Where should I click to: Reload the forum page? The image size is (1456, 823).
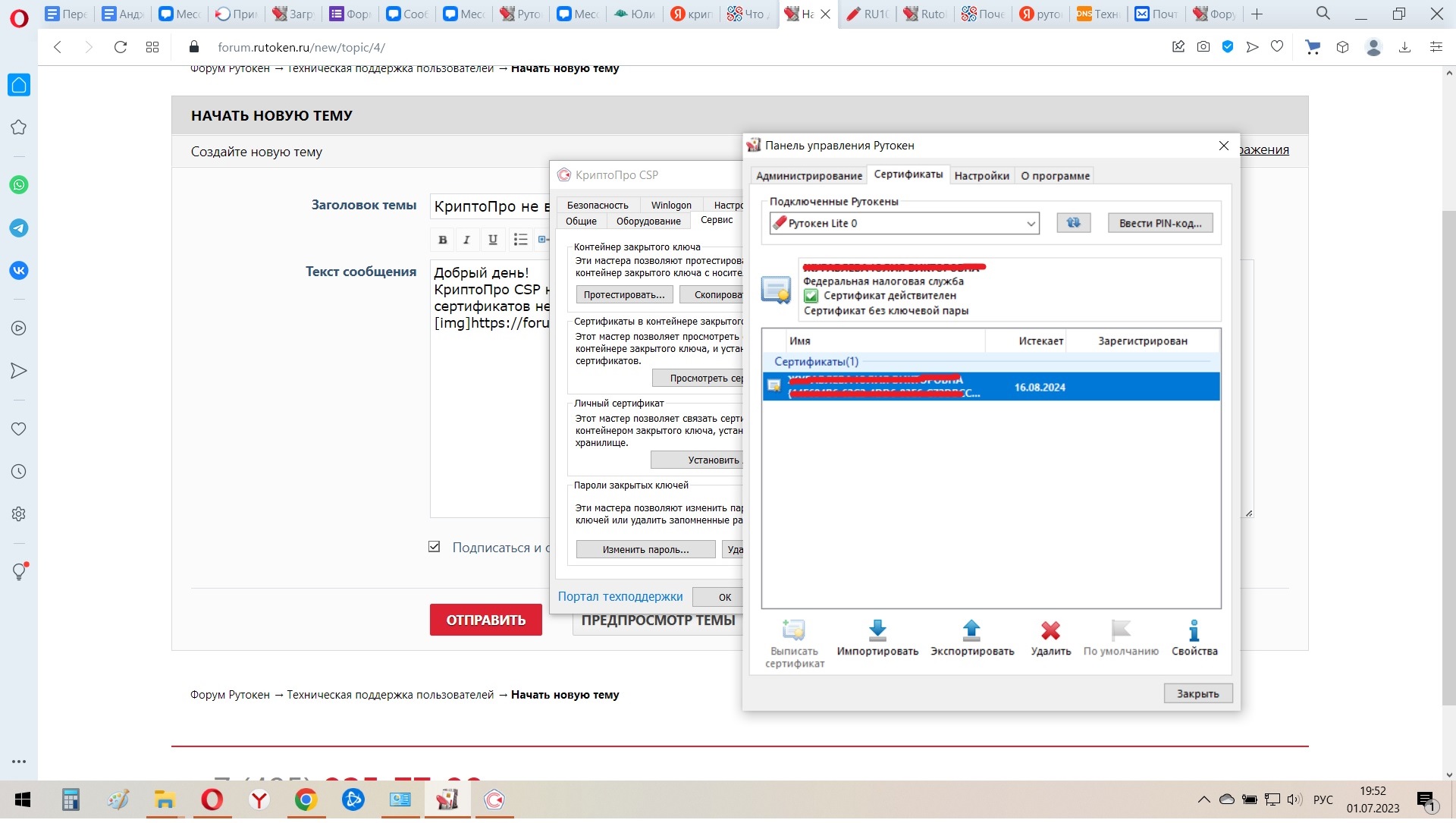120,47
